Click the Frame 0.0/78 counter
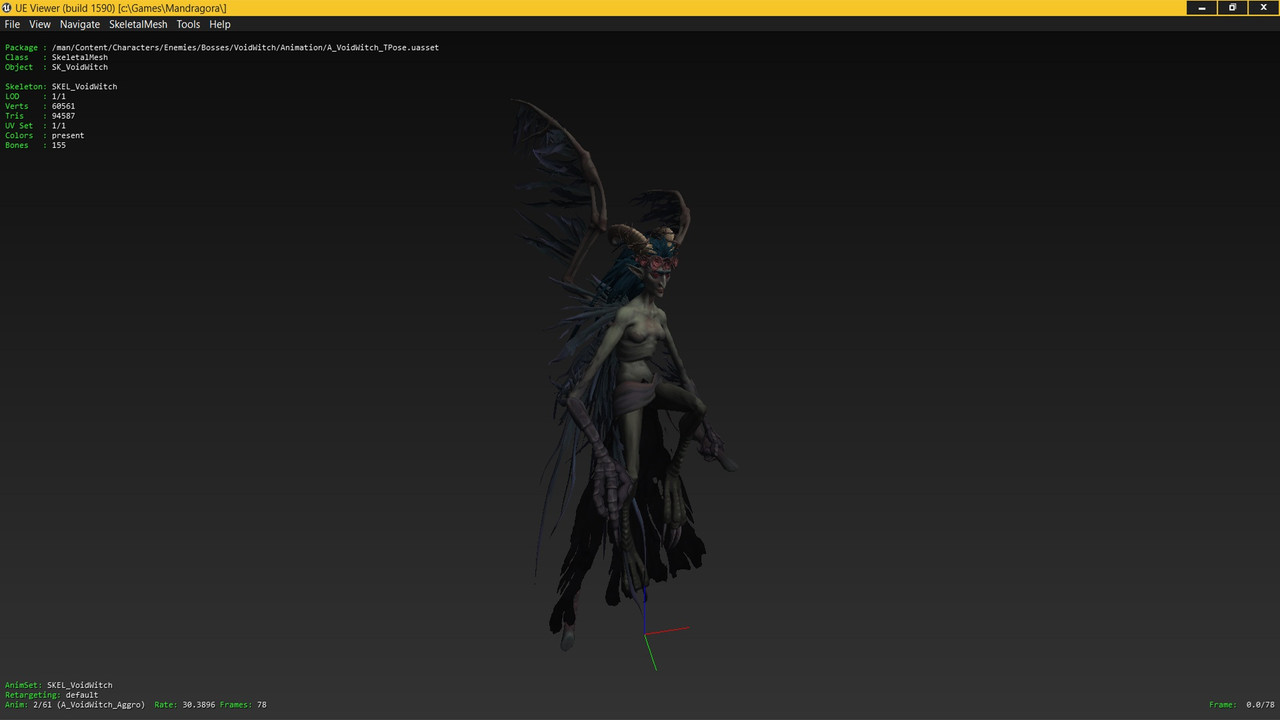The height and width of the screenshot is (720, 1280). tap(1242, 704)
